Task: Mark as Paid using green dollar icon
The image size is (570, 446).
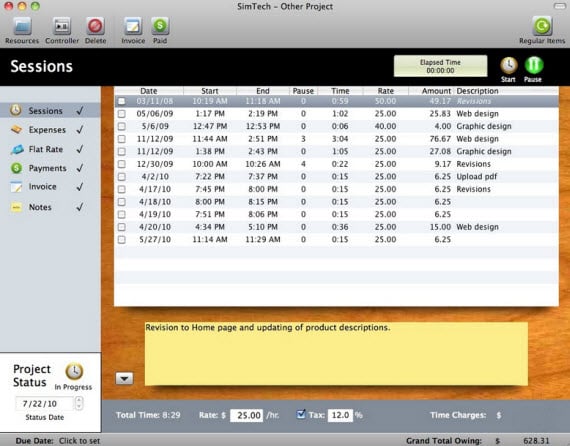Action: [160, 27]
